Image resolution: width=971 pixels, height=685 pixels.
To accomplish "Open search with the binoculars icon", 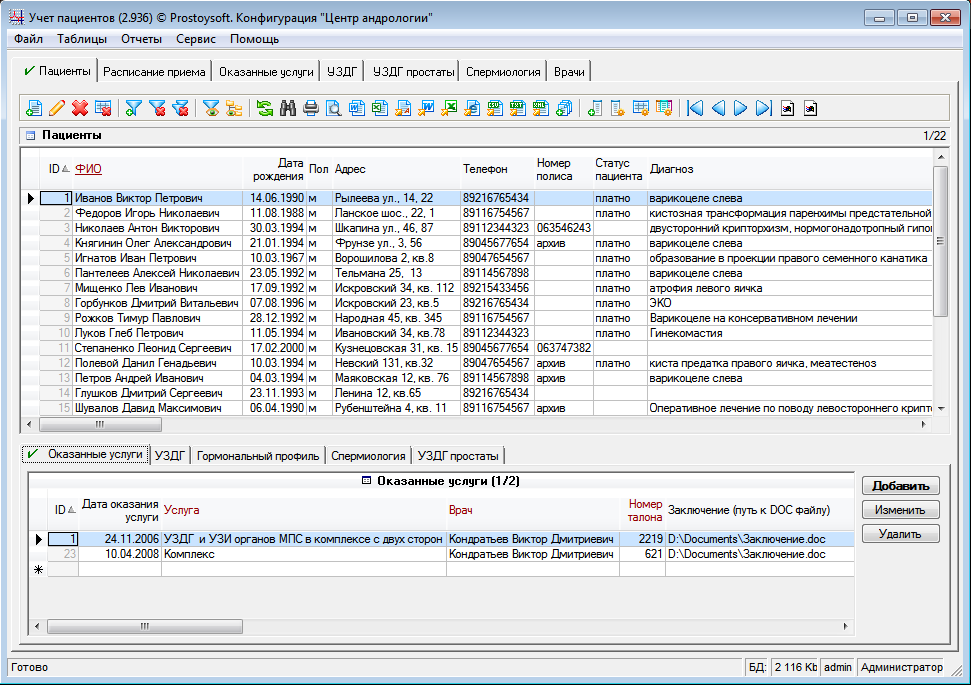I will (x=288, y=108).
